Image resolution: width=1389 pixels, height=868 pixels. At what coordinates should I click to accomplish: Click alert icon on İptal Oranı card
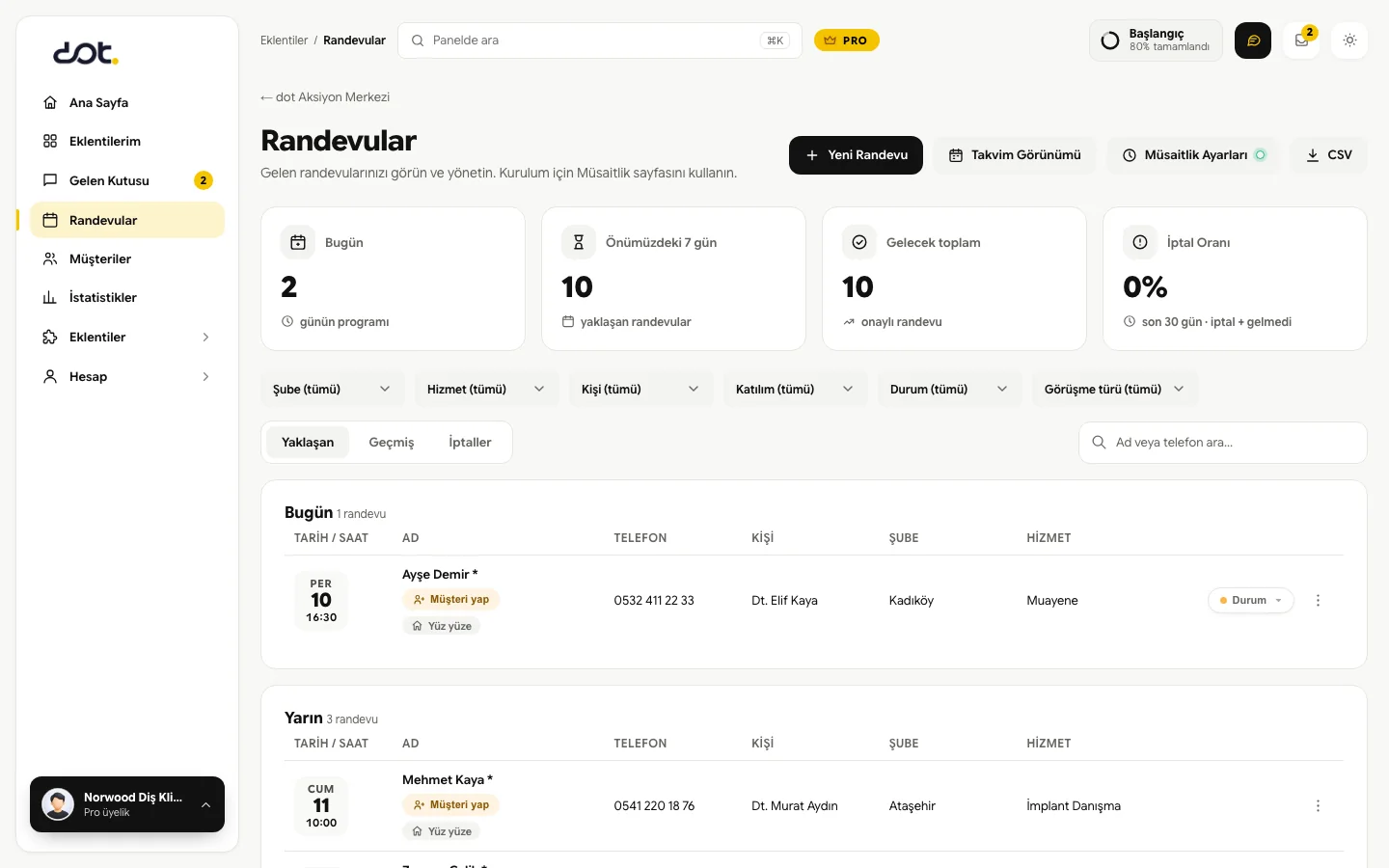point(1140,242)
